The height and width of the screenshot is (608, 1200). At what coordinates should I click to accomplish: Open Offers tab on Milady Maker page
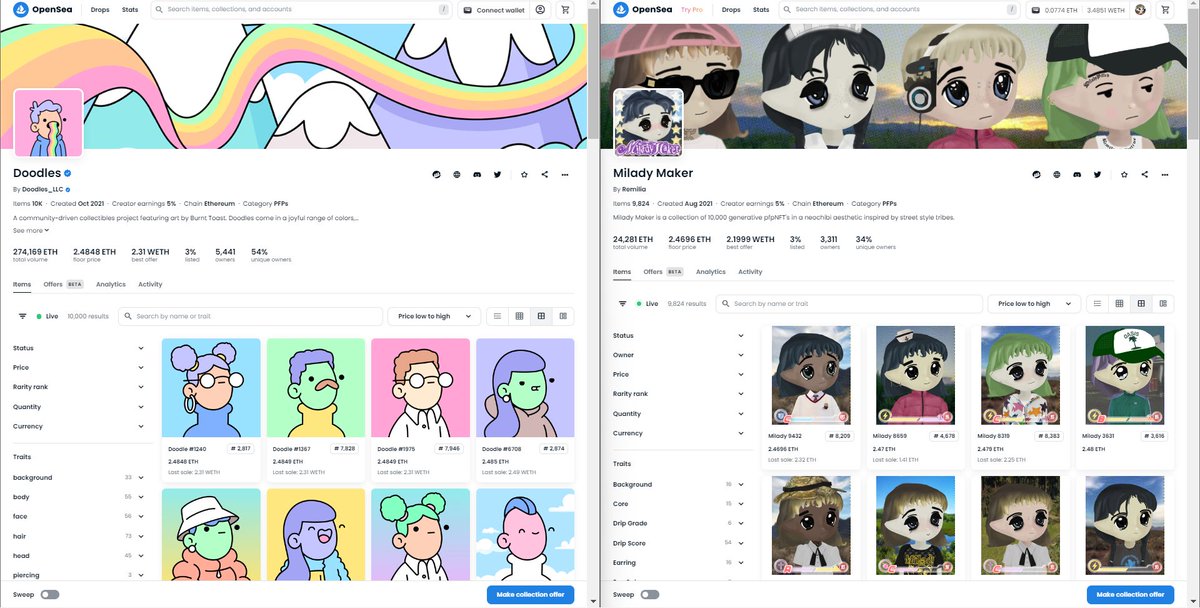point(663,272)
